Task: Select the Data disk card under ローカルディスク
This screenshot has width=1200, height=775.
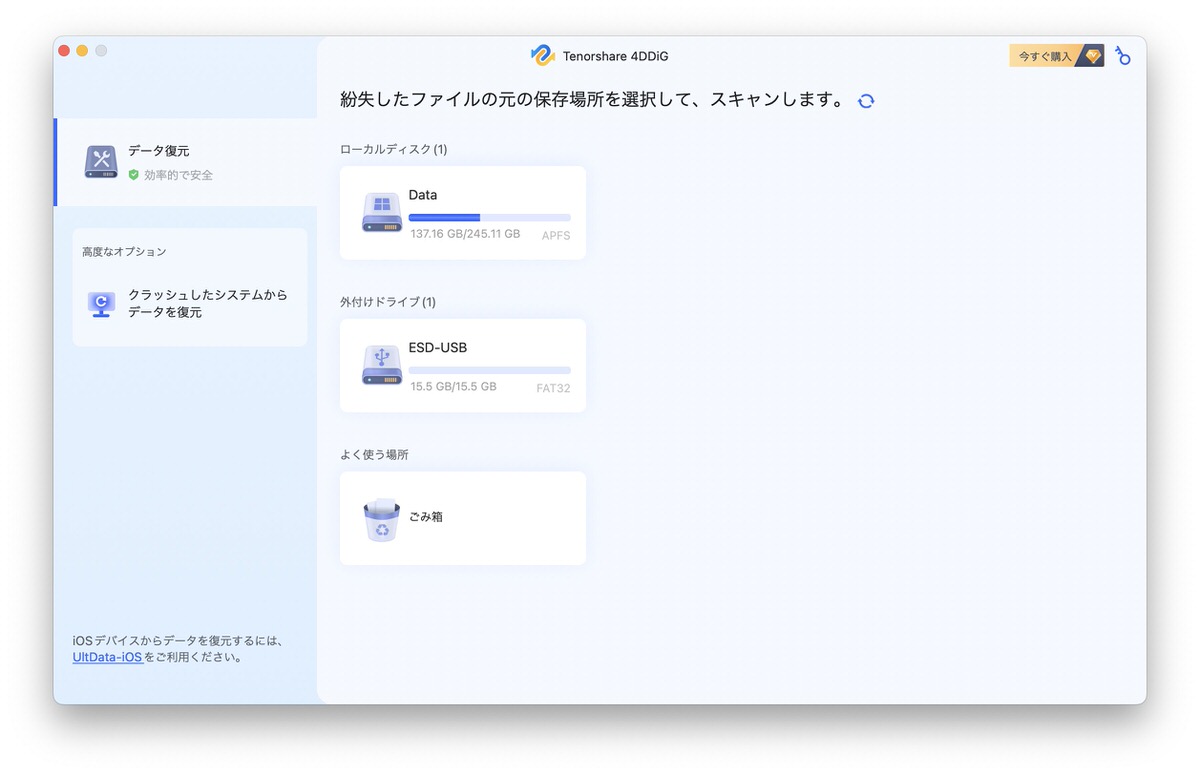Action: tap(462, 212)
